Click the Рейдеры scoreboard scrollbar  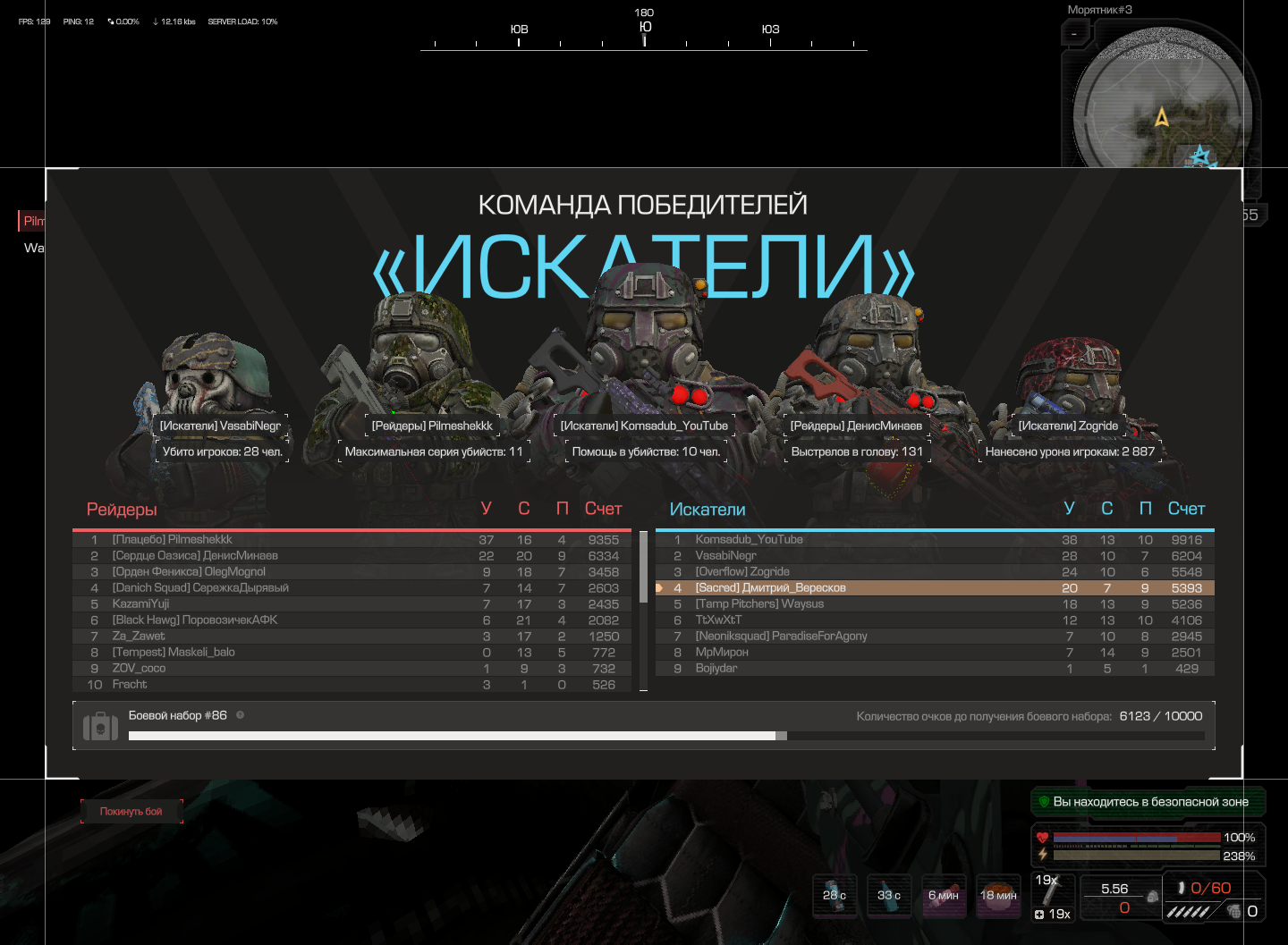point(643,568)
